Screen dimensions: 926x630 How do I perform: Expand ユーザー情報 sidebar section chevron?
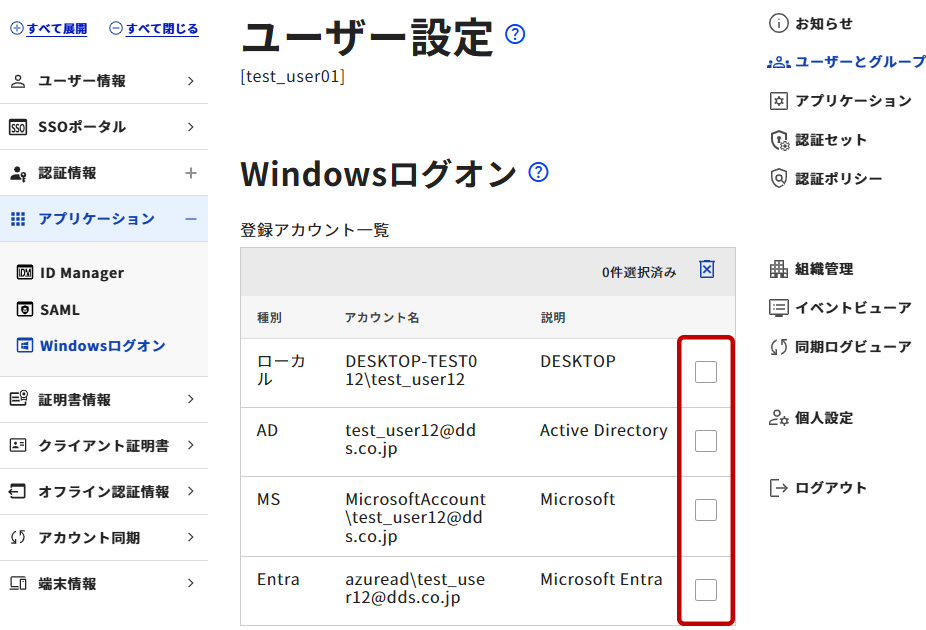coord(191,81)
